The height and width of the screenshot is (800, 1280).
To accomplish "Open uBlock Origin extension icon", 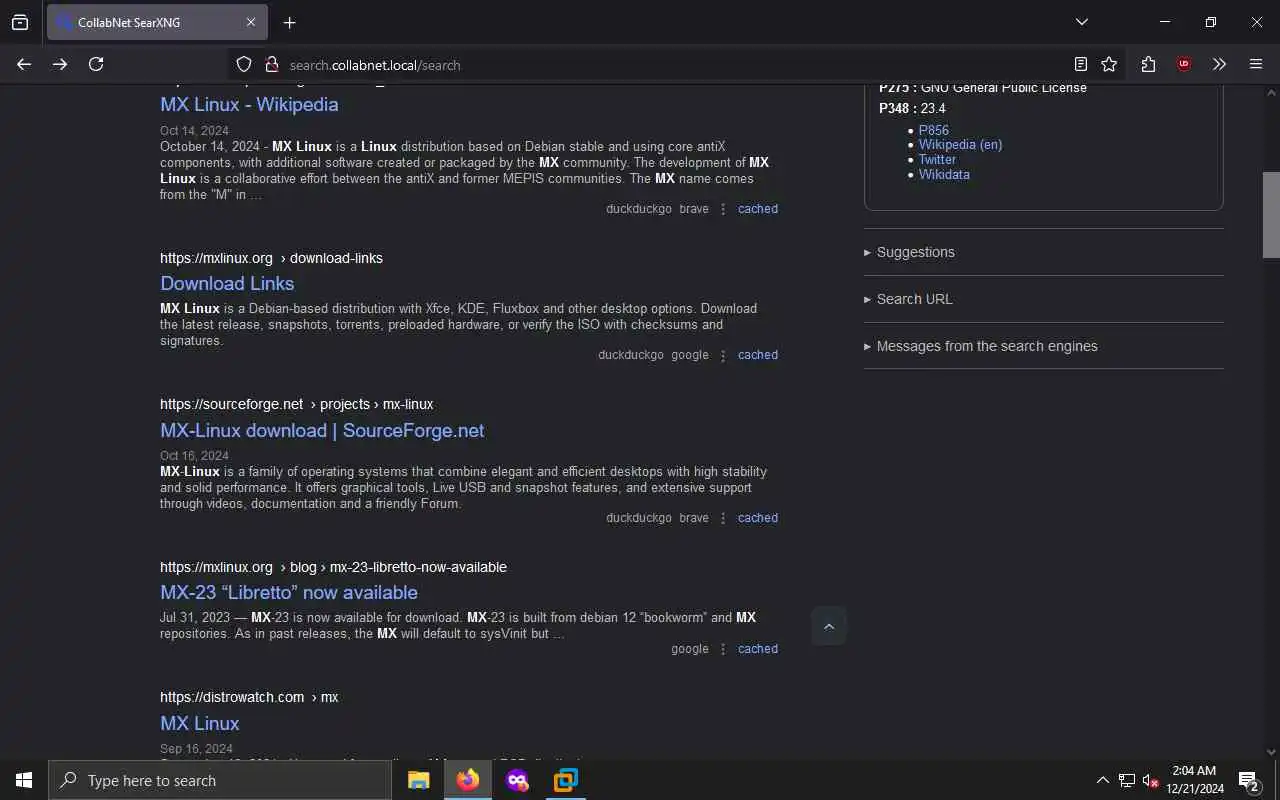I will [1184, 64].
